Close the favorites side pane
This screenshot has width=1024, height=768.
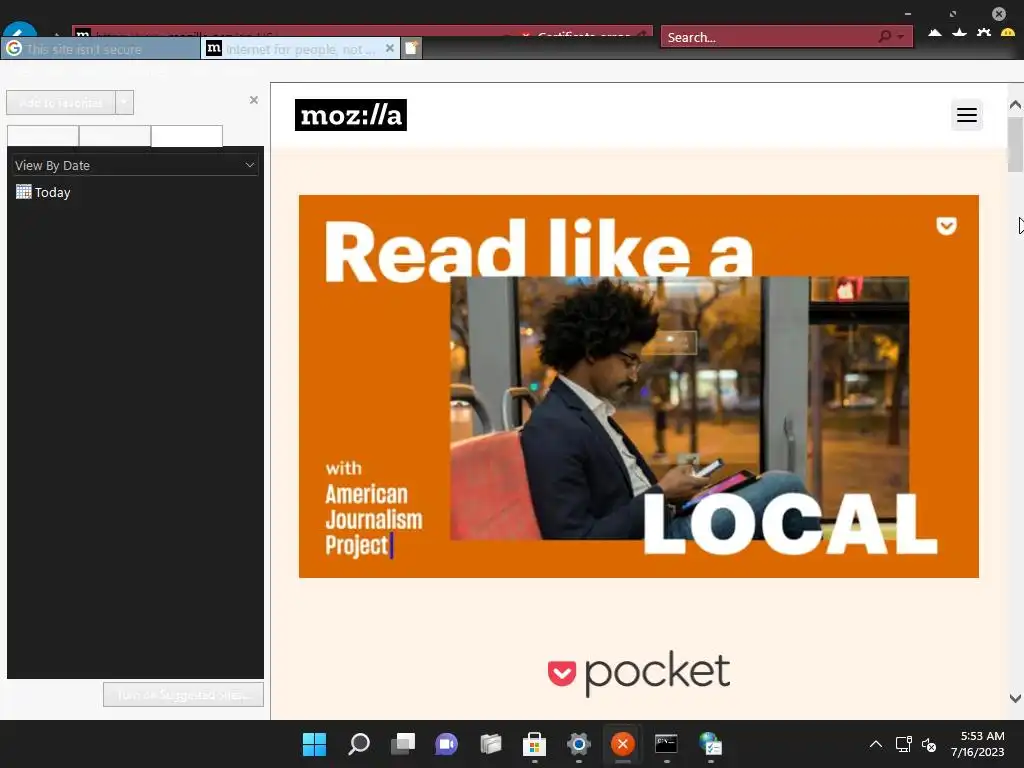[x=254, y=100]
